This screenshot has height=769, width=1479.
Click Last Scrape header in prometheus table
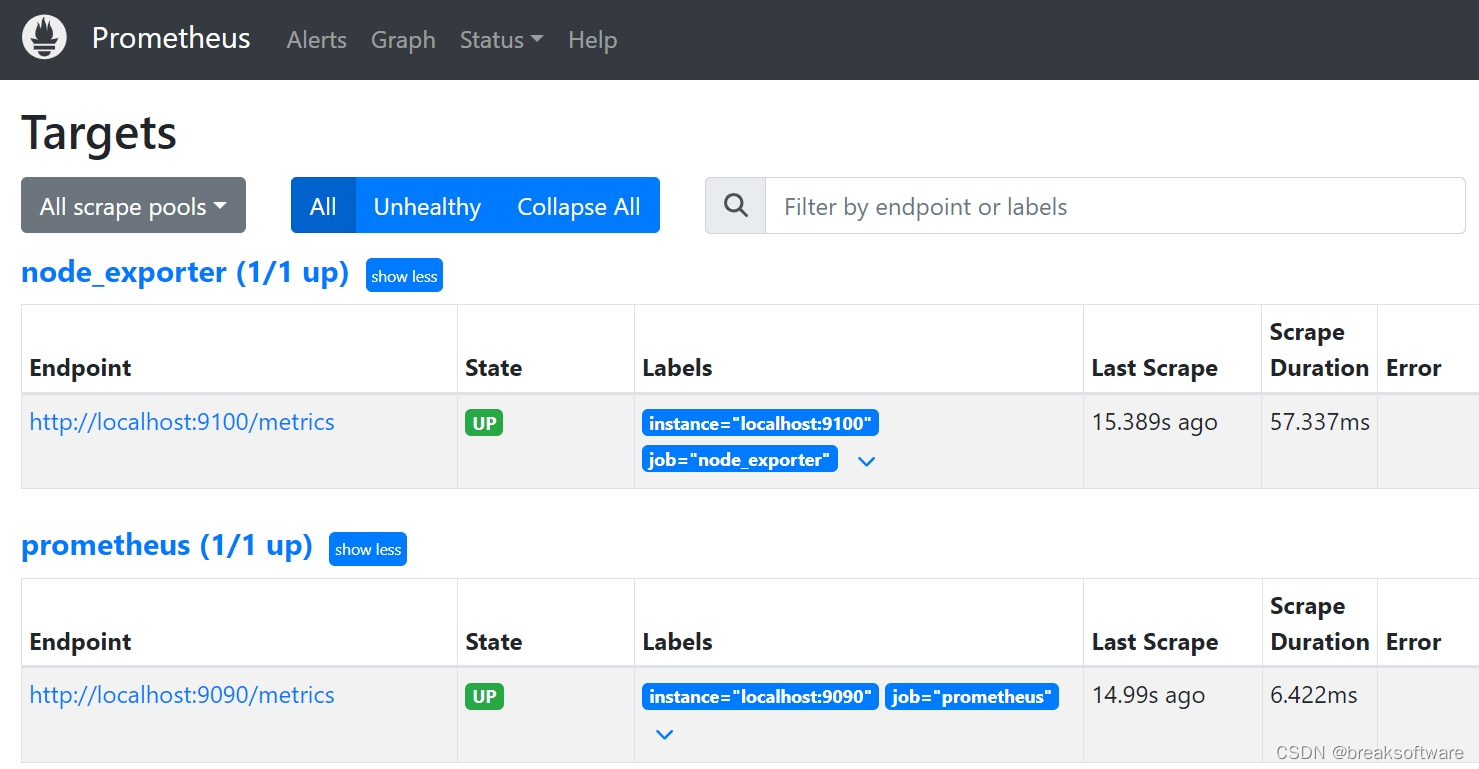click(1154, 642)
